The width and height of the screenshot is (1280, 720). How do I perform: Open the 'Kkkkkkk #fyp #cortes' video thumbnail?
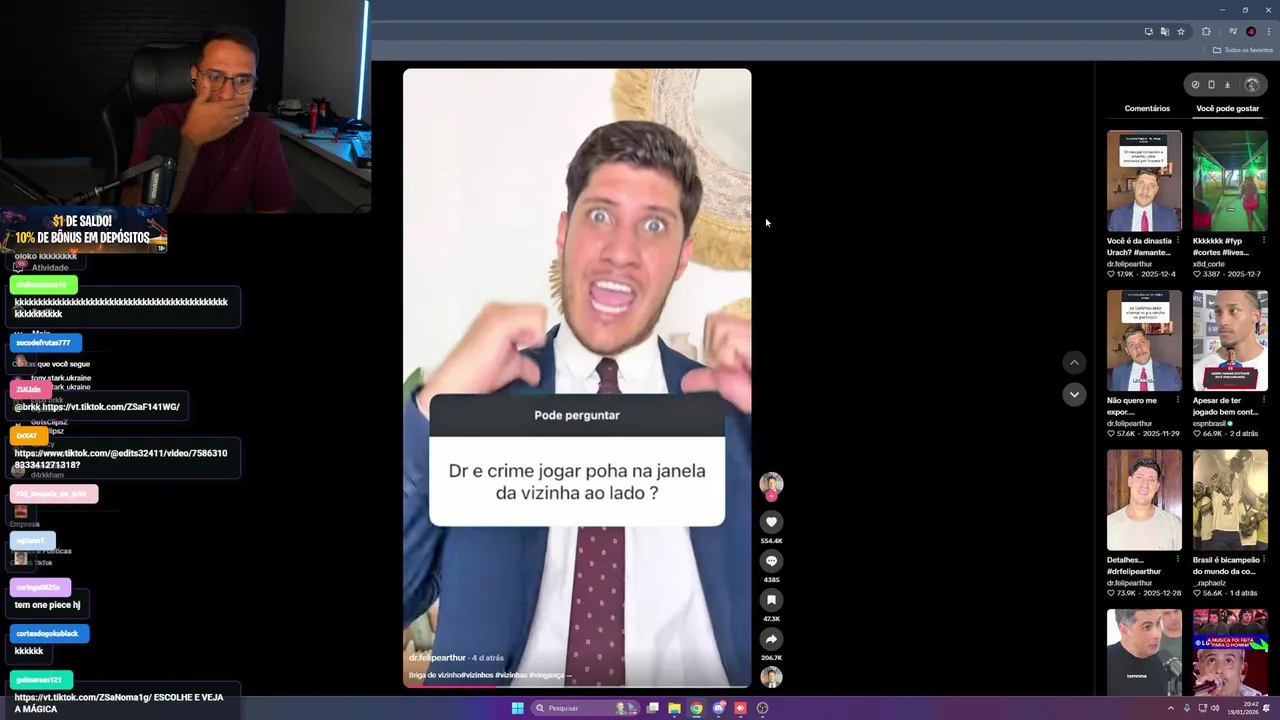pyautogui.click(x=1230, y=181)
